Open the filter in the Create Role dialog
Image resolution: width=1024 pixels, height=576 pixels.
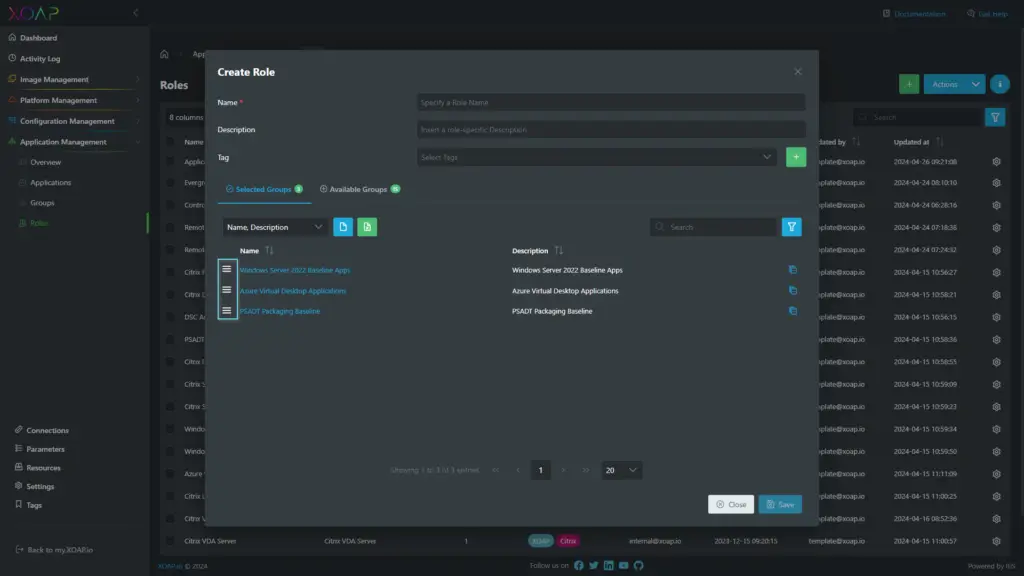point(792,227)
